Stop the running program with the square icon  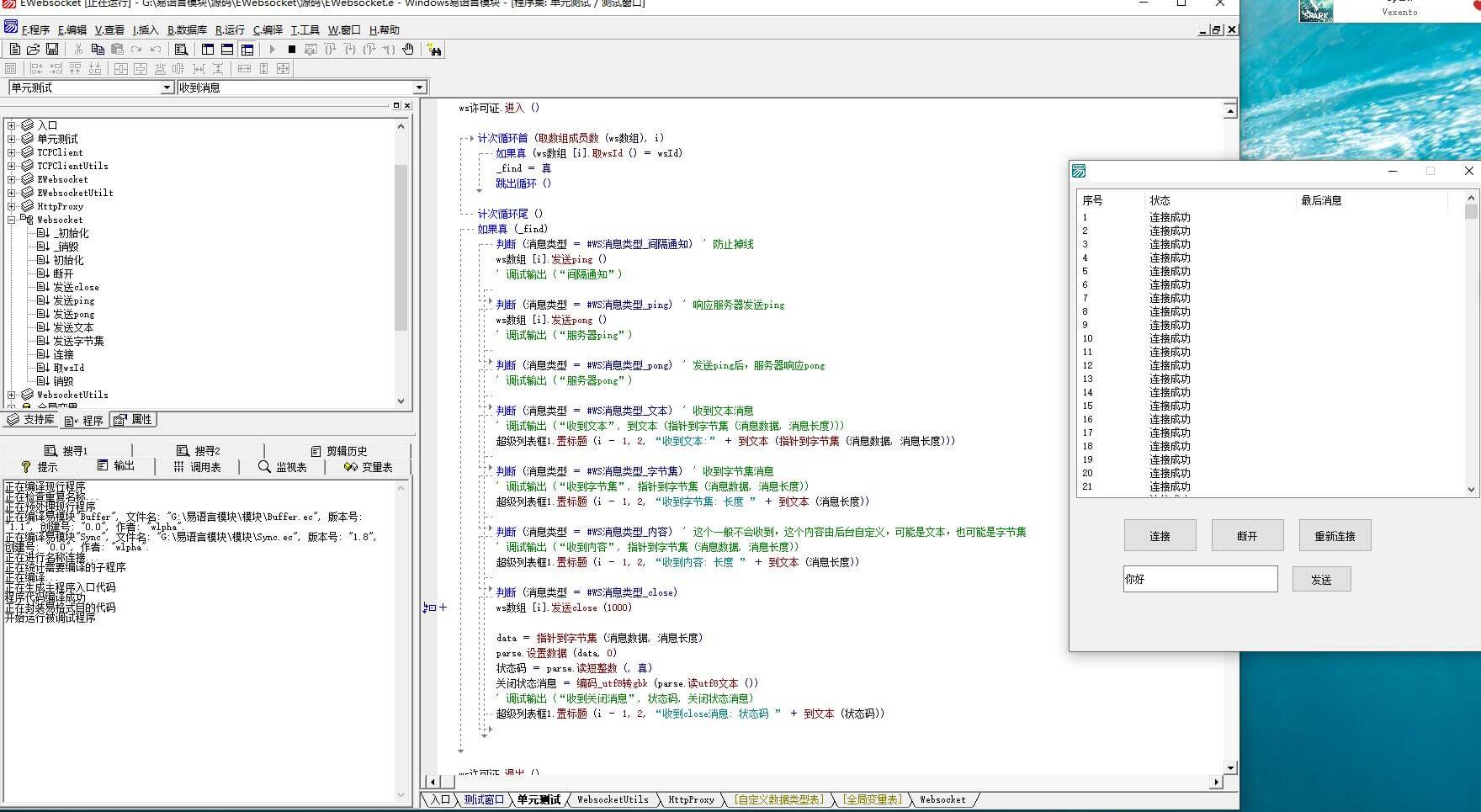(x=292, y=50)
